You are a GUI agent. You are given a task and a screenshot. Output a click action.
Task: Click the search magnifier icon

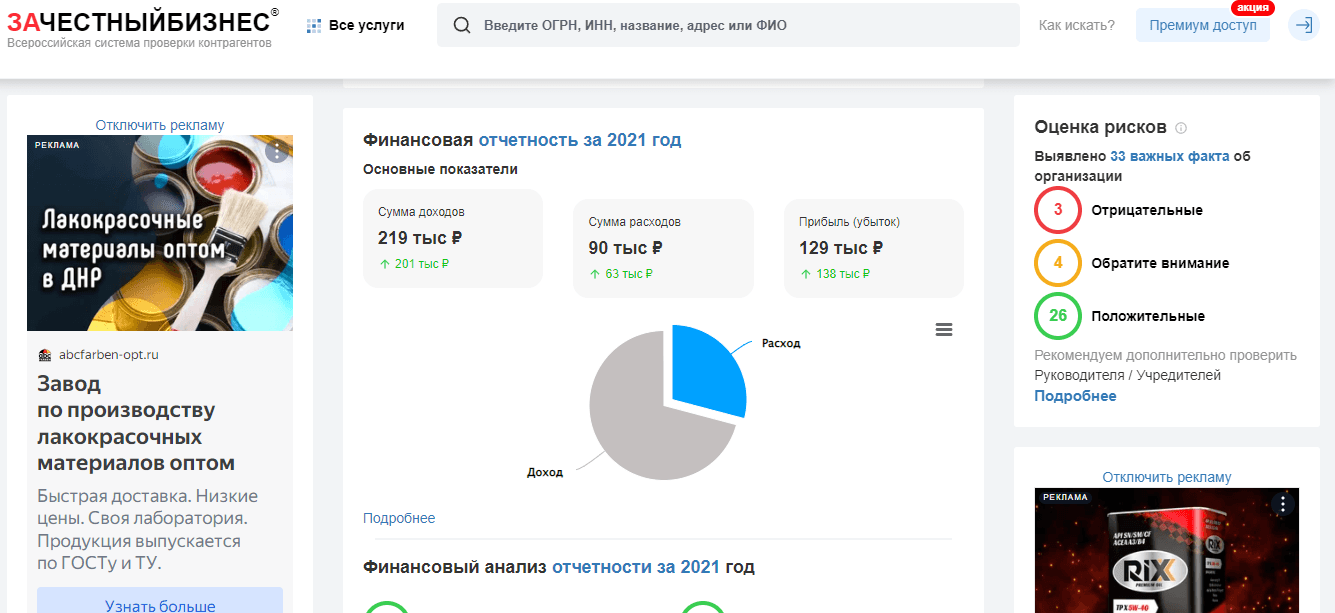pos(462,25)
